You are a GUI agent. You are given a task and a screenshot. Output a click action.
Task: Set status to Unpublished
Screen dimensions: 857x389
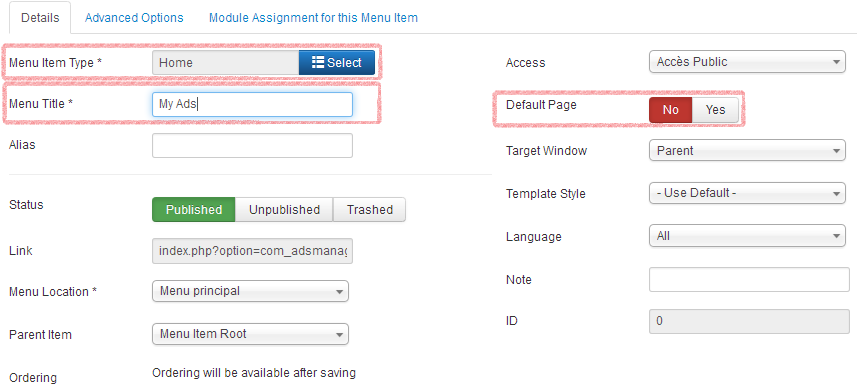tap(284, 210)
